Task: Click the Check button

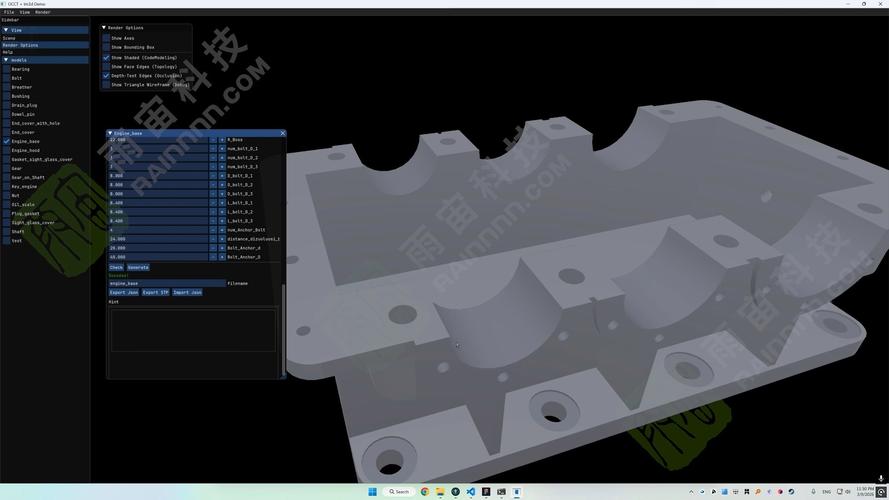Action: point(116,267)
